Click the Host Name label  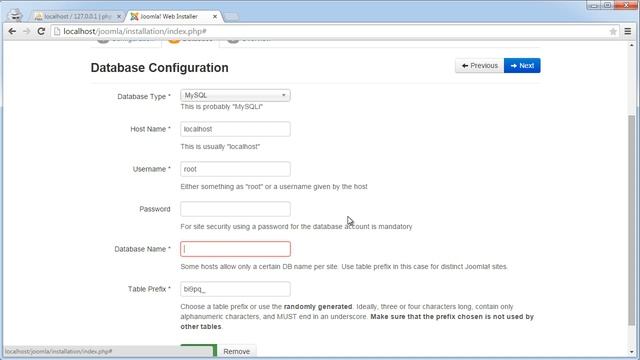point(150,129)
